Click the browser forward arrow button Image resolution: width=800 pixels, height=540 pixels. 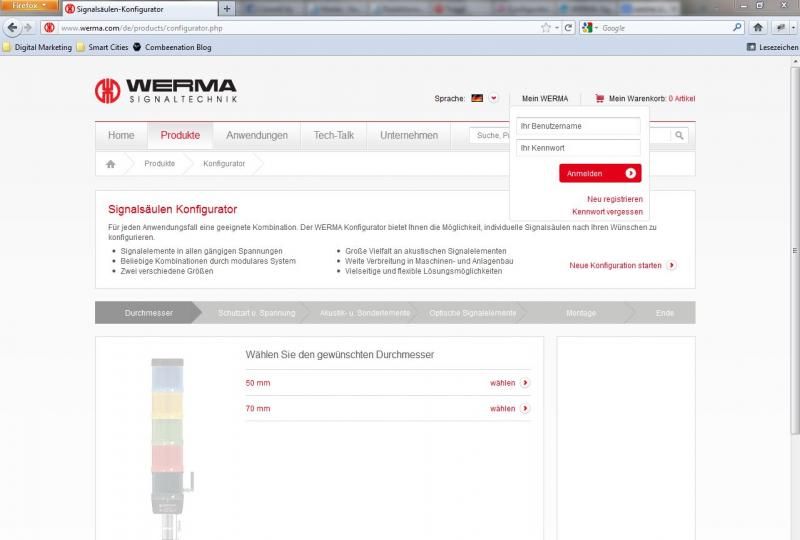[x=28, y=28]
